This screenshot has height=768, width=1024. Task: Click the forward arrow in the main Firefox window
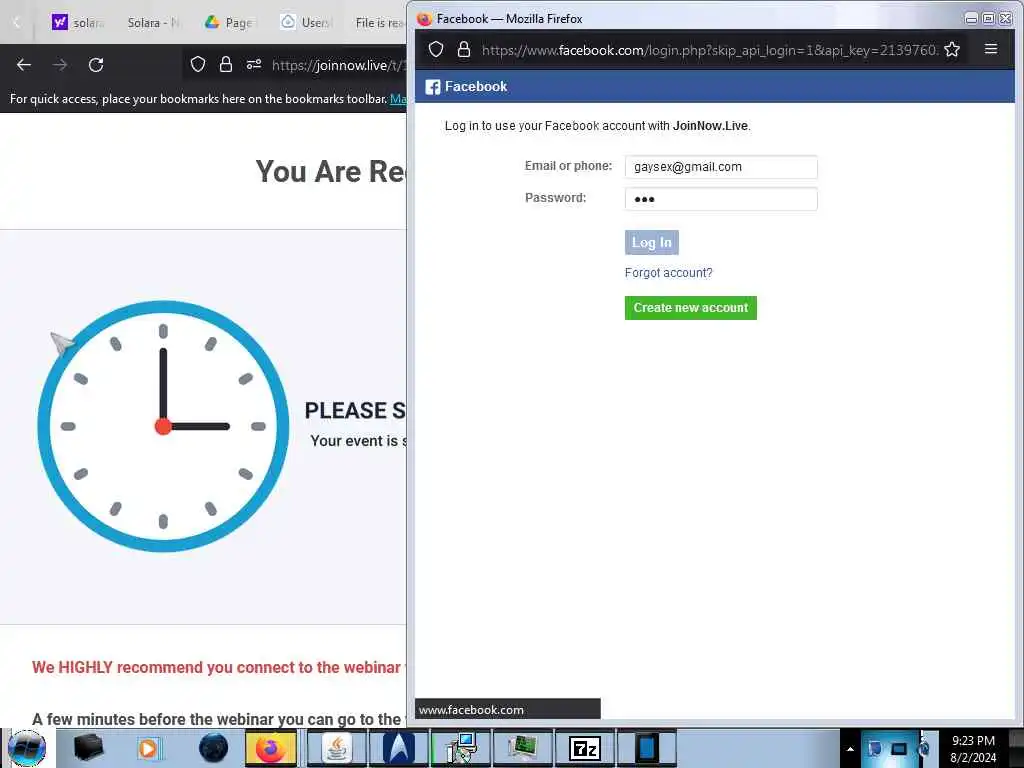click(60, 65)
